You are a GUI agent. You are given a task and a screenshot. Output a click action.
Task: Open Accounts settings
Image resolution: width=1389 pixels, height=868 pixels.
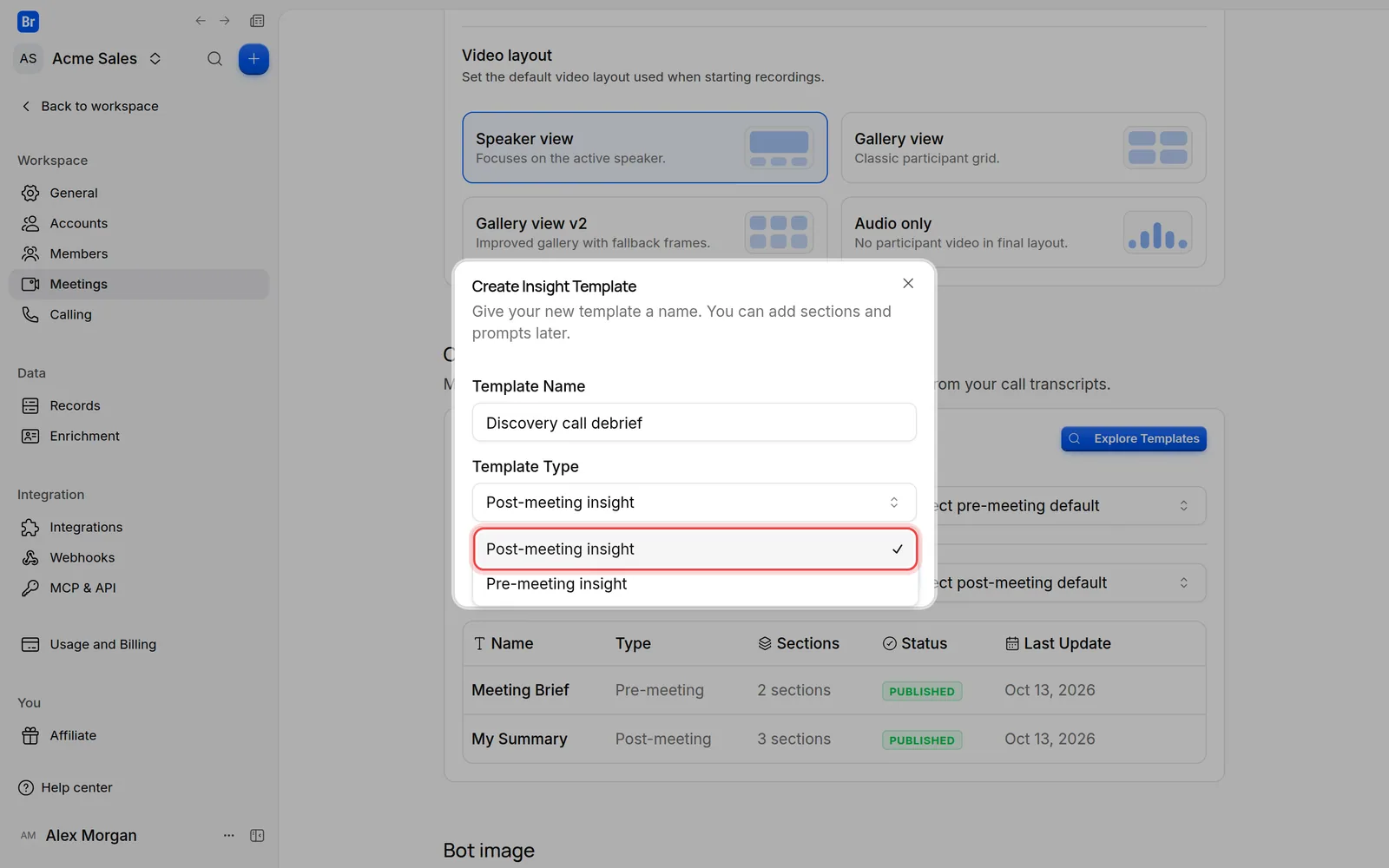coord(139,223)
